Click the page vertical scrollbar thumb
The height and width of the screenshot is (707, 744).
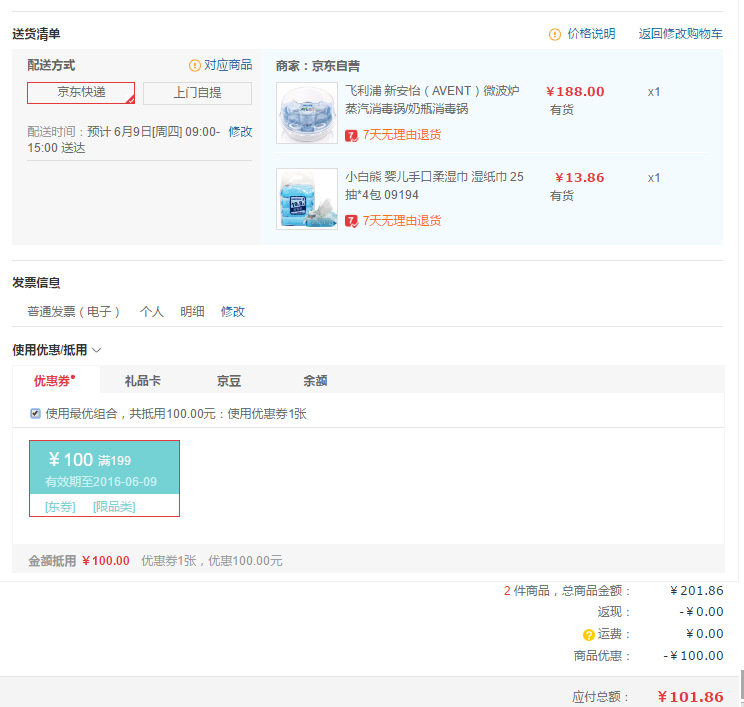pos(742,684)
